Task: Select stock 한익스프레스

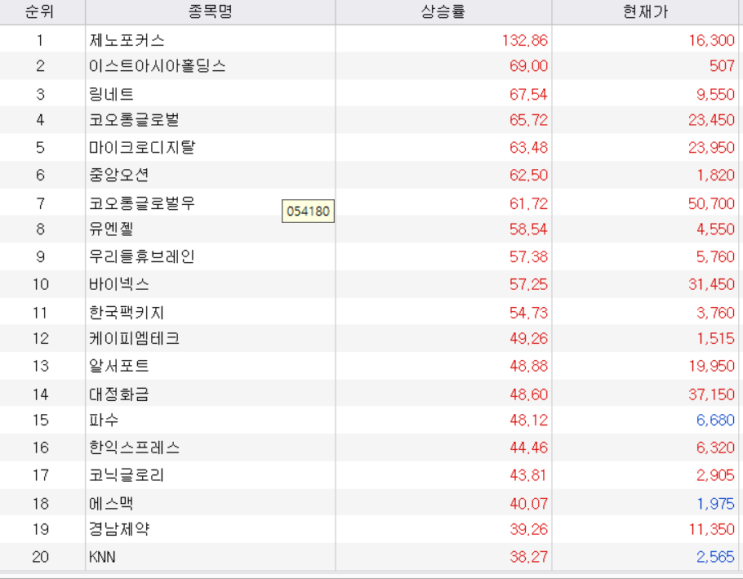Action: point(135,447)
